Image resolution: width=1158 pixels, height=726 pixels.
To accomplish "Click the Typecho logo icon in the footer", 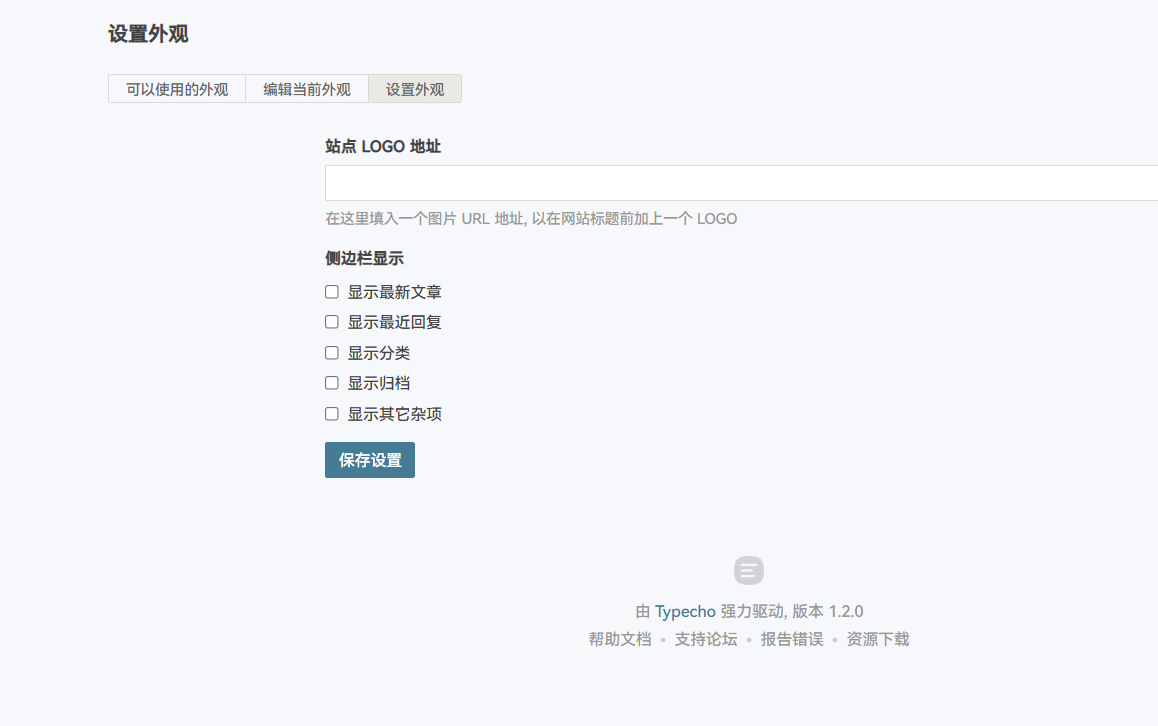I will [748, 570].
